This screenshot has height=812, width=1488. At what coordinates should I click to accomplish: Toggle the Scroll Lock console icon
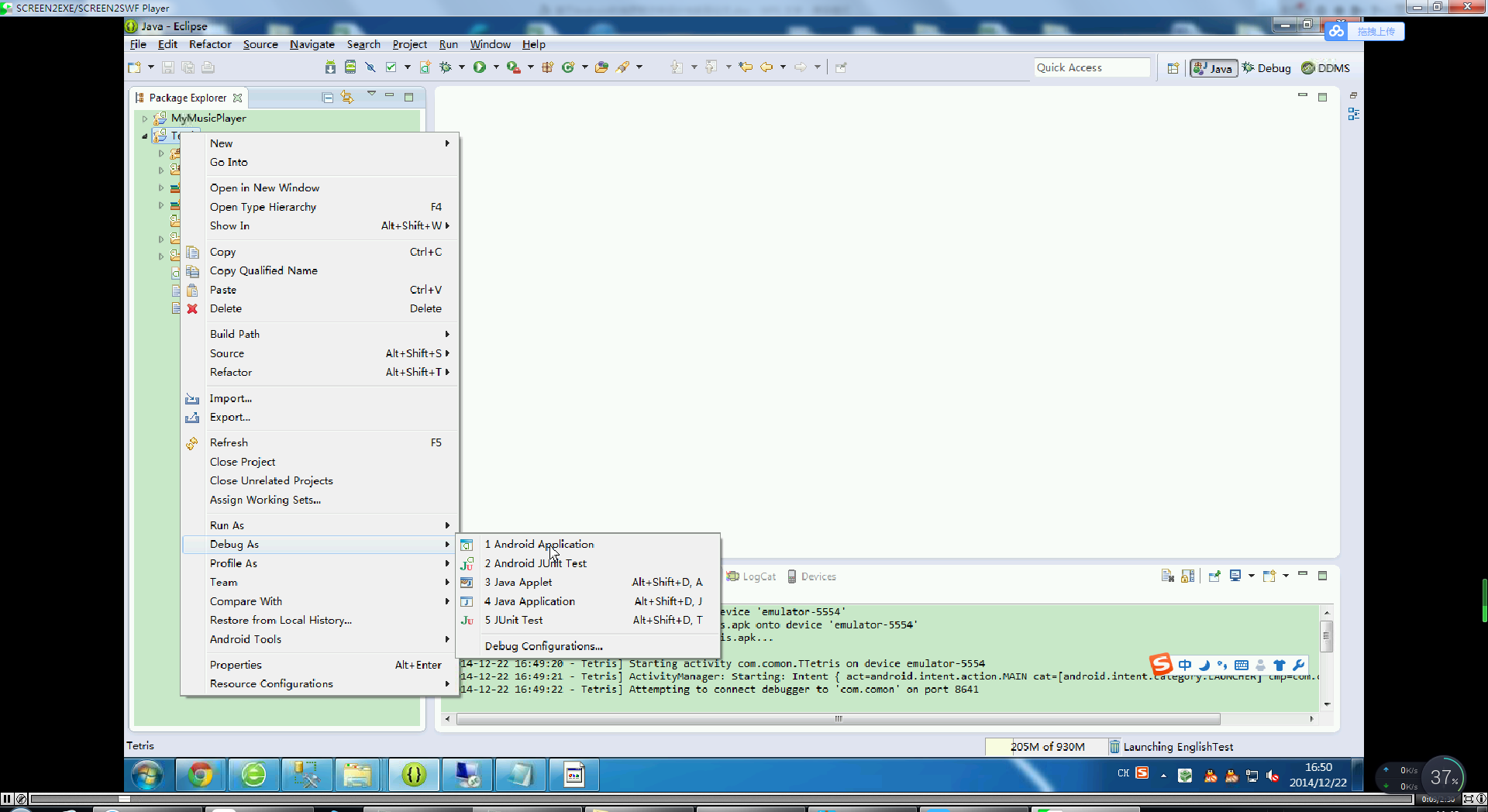click(1187, 576)
